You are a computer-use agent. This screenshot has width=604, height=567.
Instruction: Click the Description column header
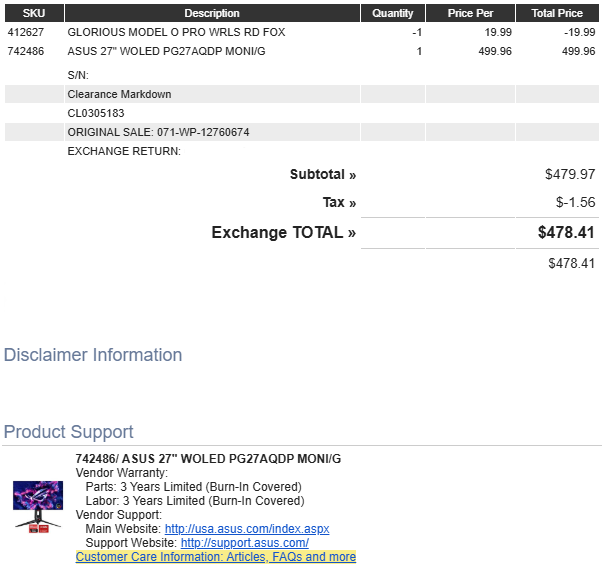click(212, 13)
